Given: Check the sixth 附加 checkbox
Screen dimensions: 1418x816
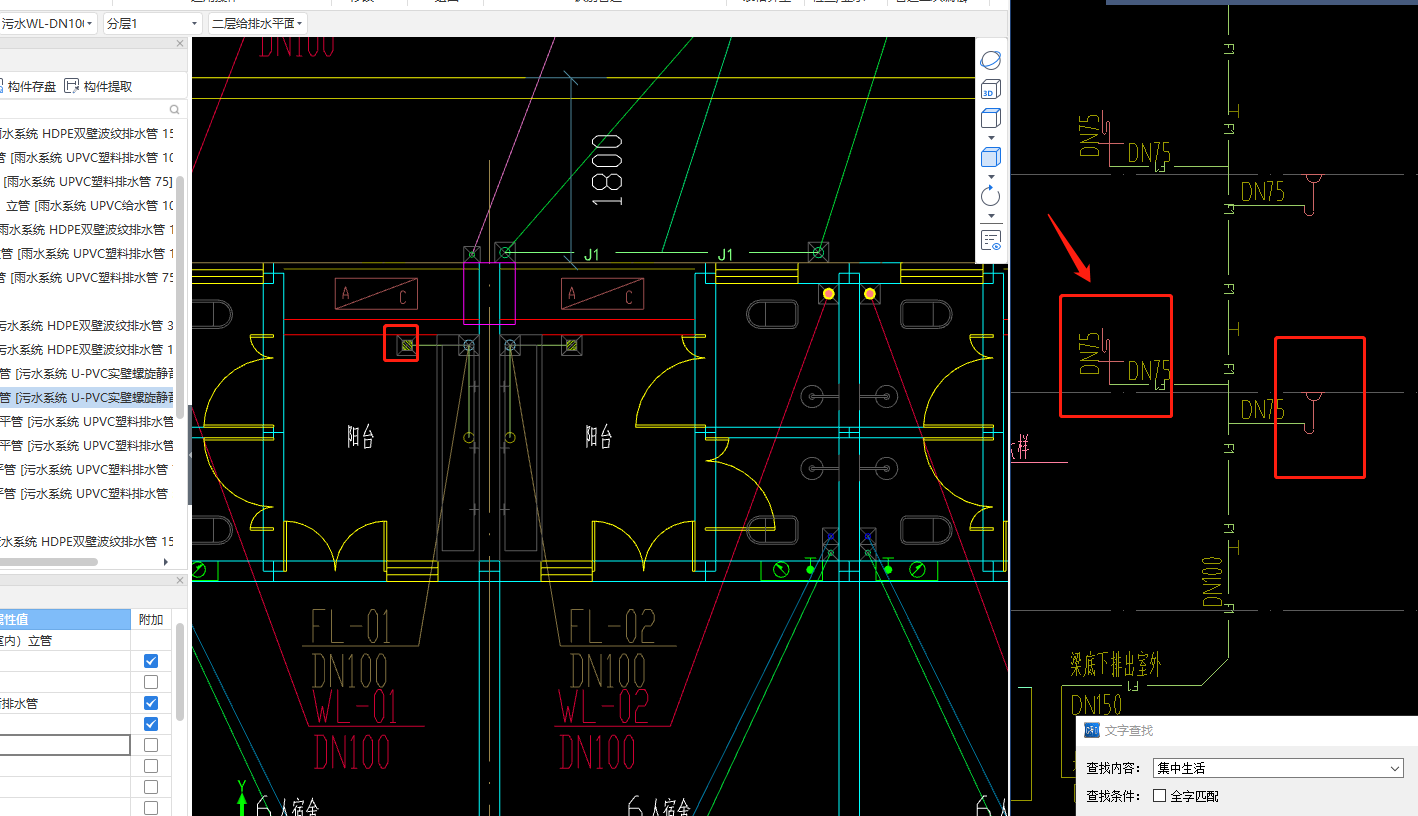Looking at the screenshot, I should click(151, 766).
